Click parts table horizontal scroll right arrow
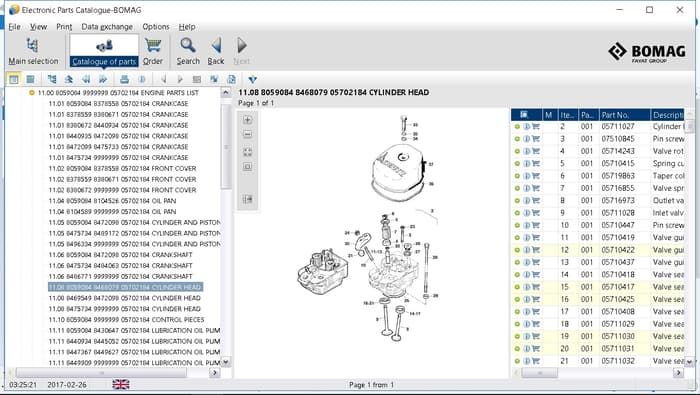This screenshot has width=700, height=395. point(679,373)
